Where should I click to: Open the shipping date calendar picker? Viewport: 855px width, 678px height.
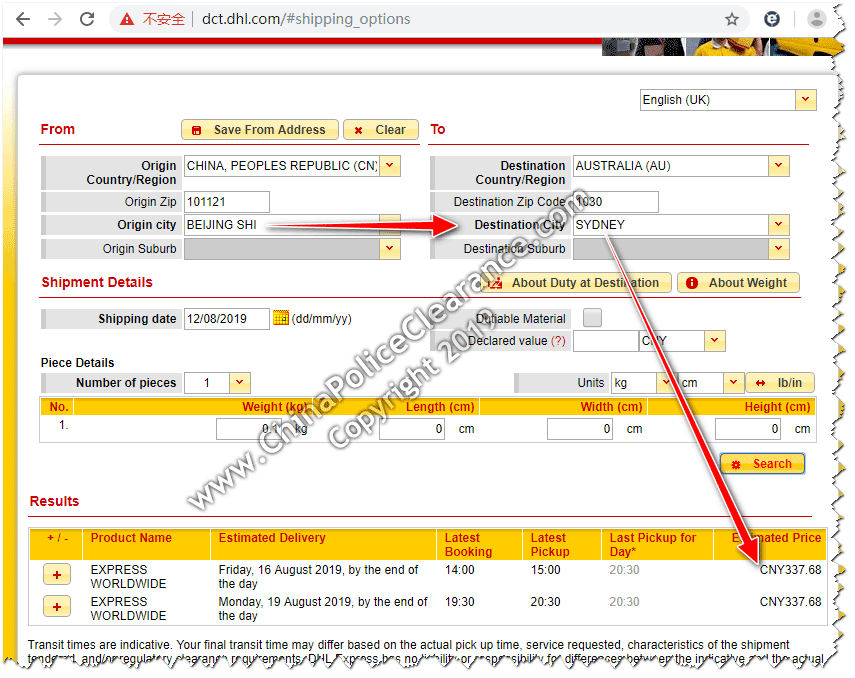point(281,317)
